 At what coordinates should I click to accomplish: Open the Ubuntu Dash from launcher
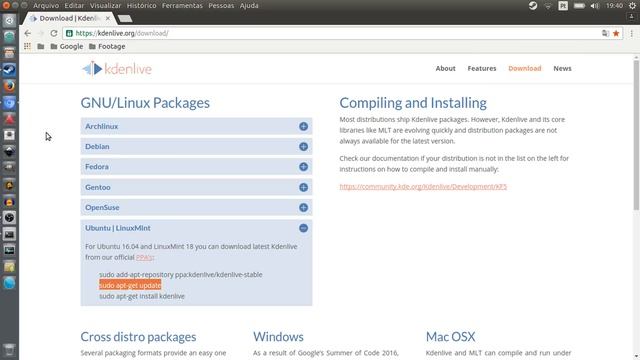(9, 20)
